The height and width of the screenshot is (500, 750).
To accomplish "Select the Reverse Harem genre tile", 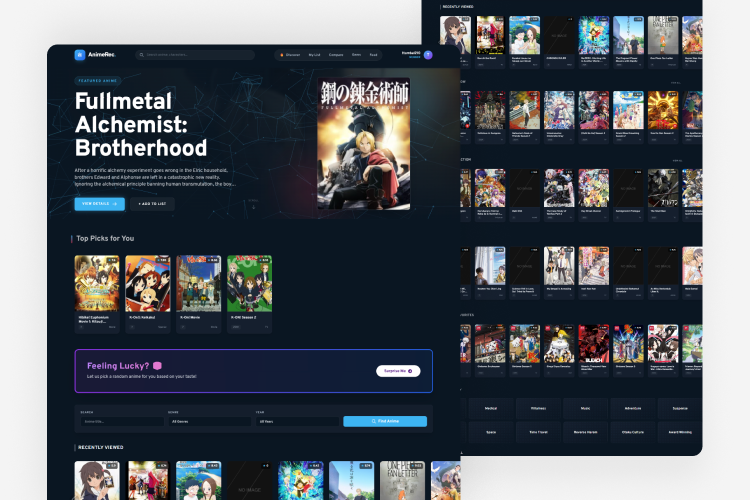I will [x=585, y=432].
